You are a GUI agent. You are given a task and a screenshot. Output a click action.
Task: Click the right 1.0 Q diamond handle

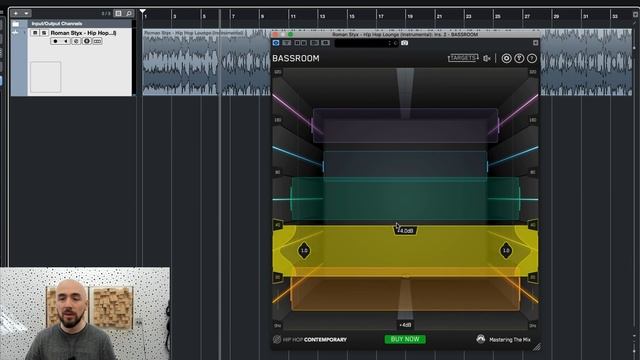click(x=506, y=251)
